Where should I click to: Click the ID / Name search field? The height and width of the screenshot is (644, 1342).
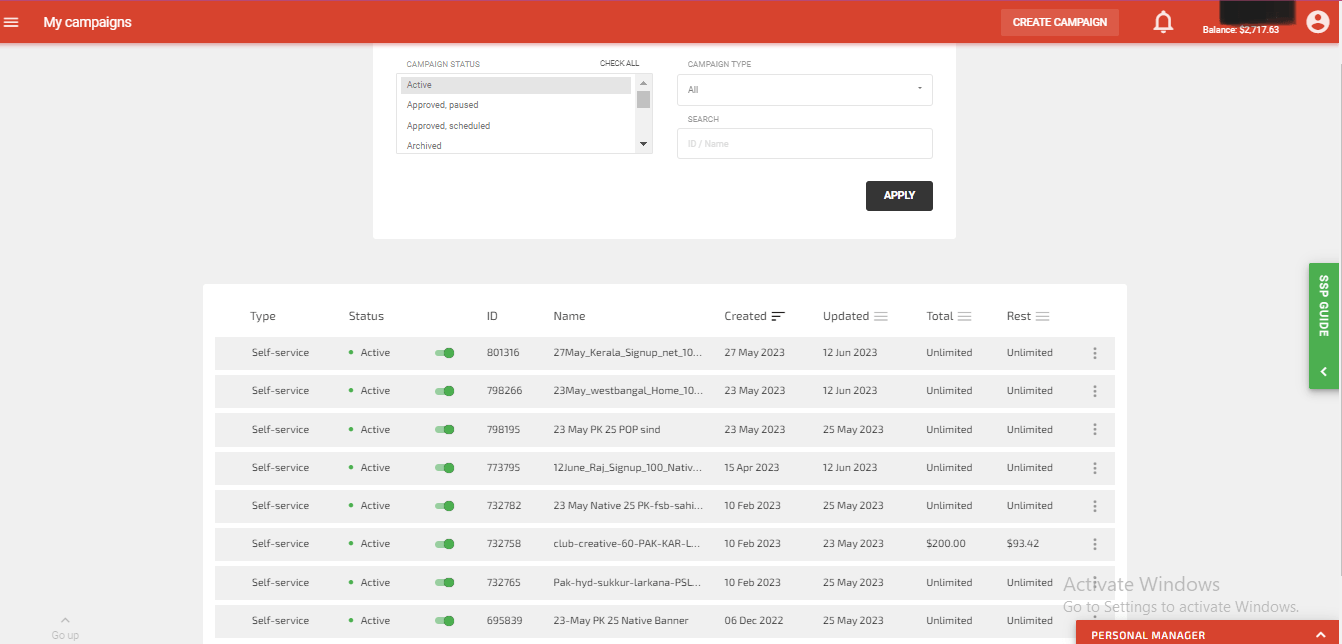pos(805,144)
